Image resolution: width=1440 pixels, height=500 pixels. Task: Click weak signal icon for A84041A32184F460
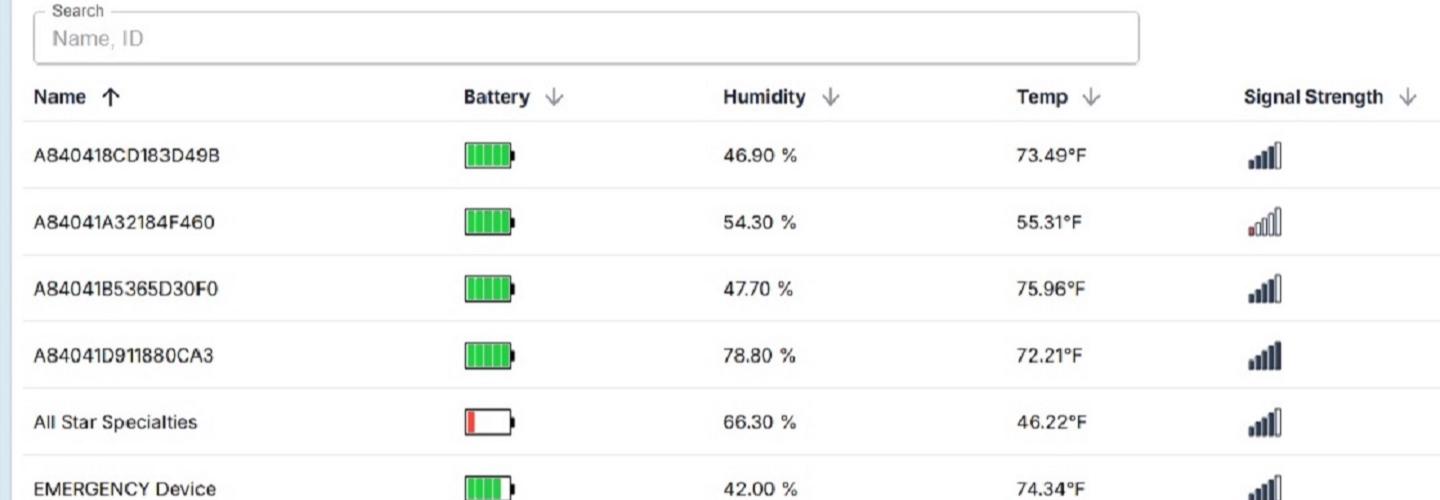click(x=1265, y=223)
